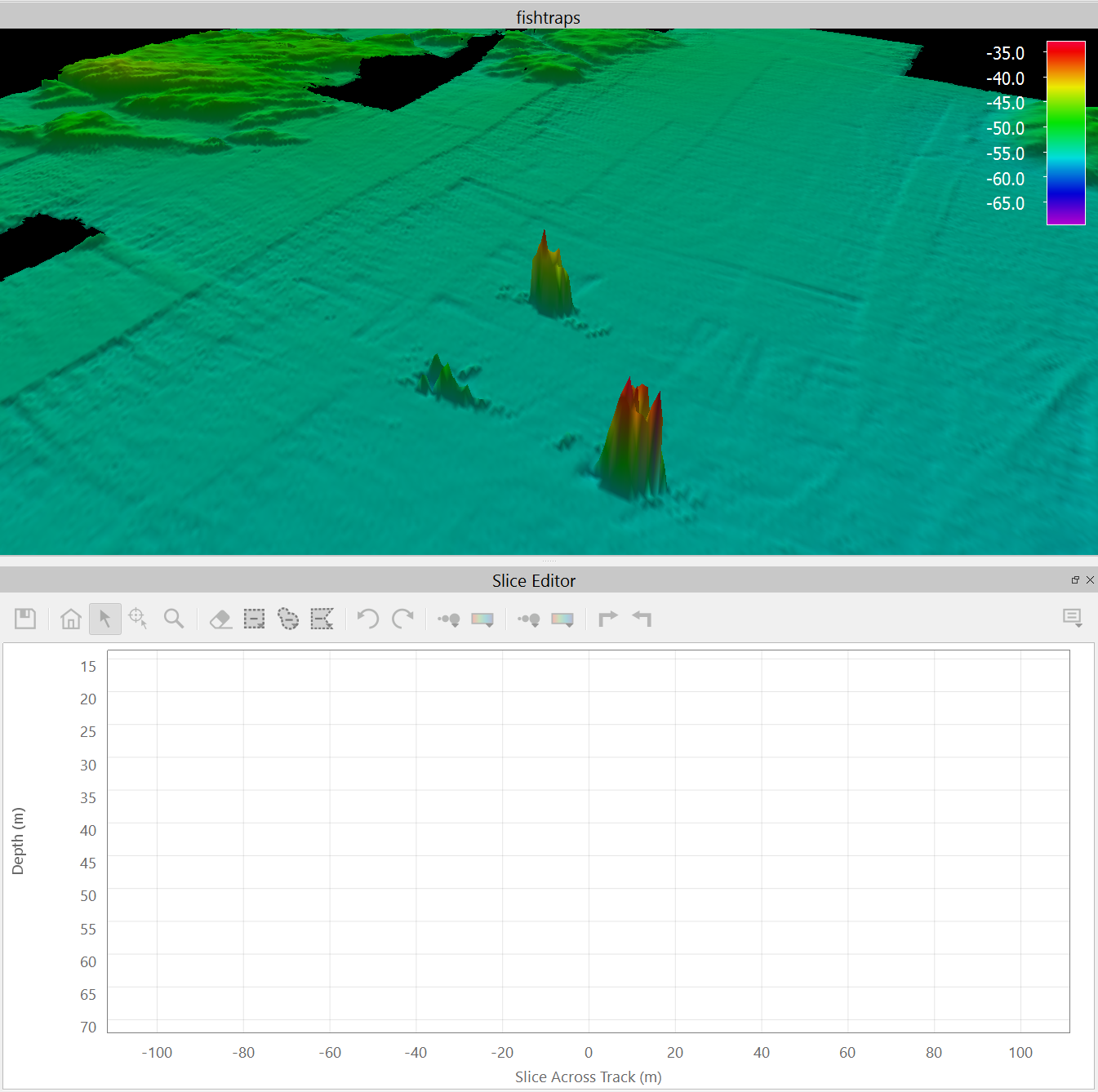This screenshot has width=1098, height=1092.
Task: Activate the arrow pointer select tool
Action: coord(105,619)
